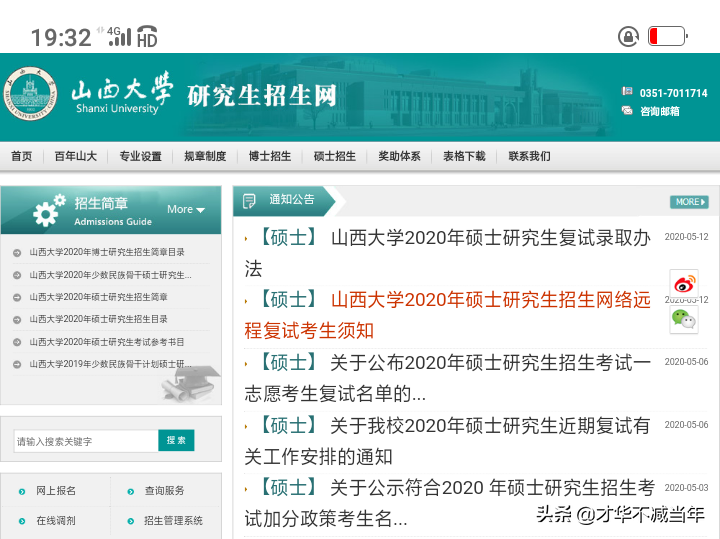Click the 搜索 search button
Viewport: 720px width, 539px height.
click(176, 440)
